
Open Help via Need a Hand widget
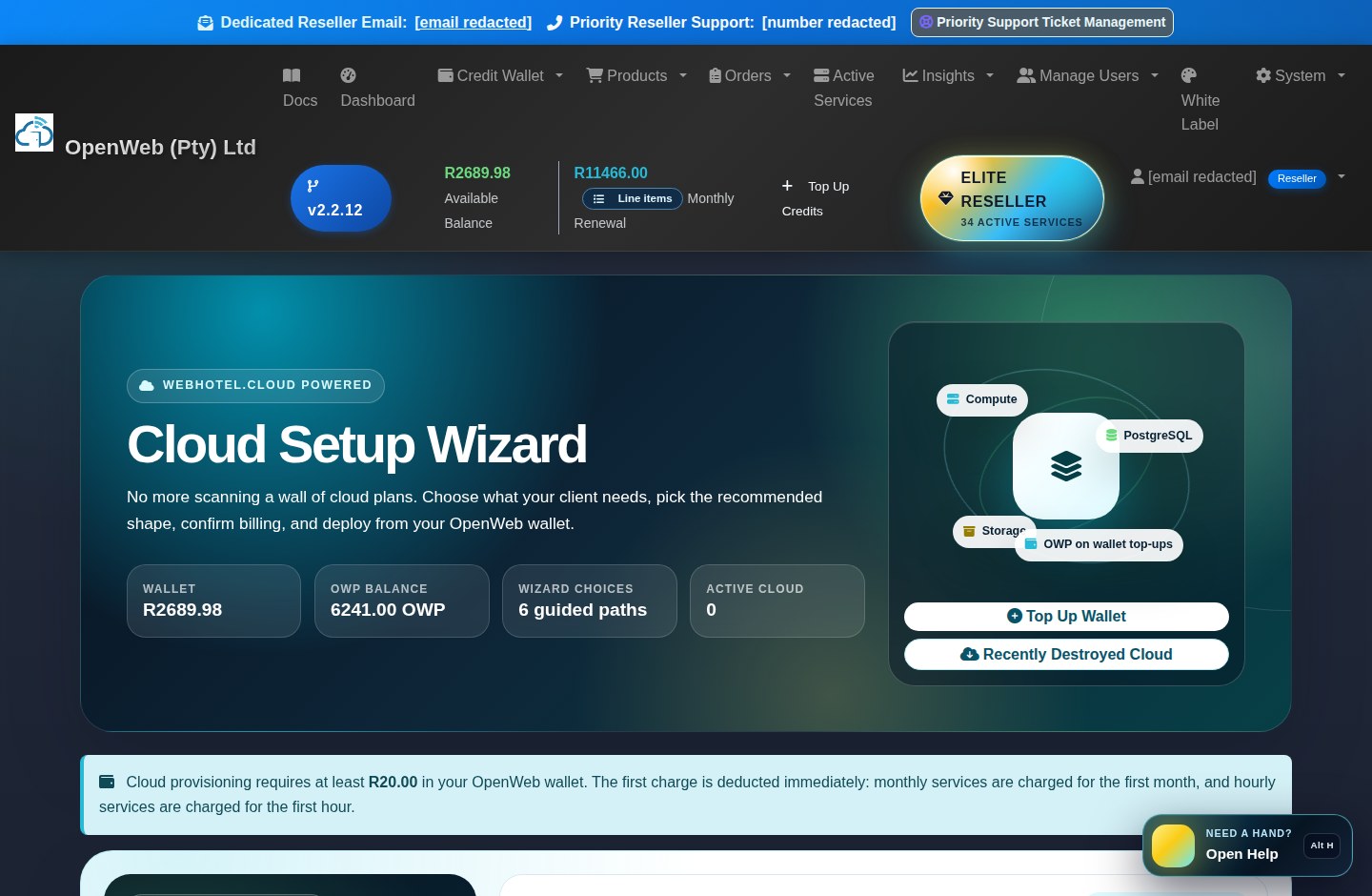point(1247,845)
